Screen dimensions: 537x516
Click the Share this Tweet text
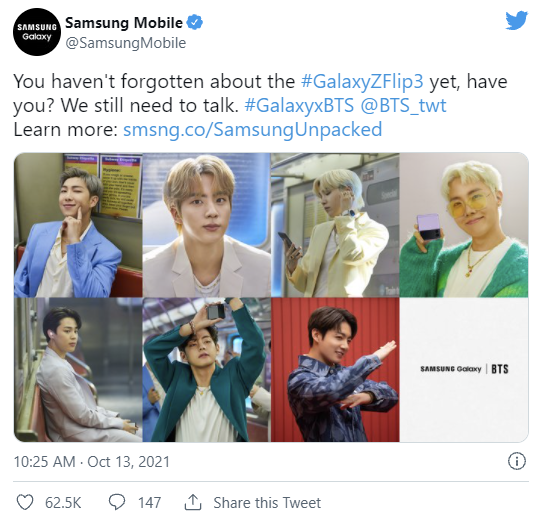coord(267,503)
